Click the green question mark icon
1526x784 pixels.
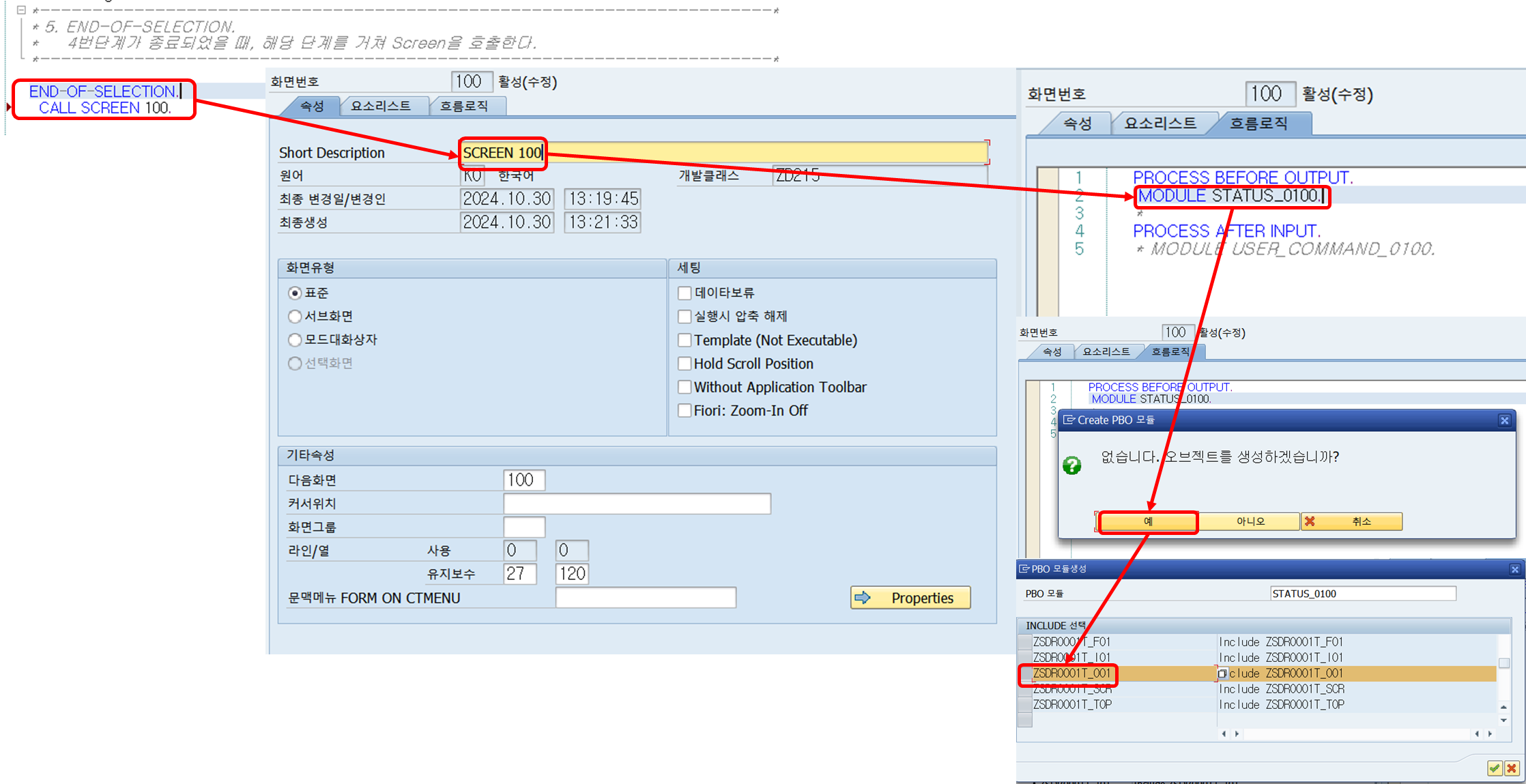coord(1071,465)
